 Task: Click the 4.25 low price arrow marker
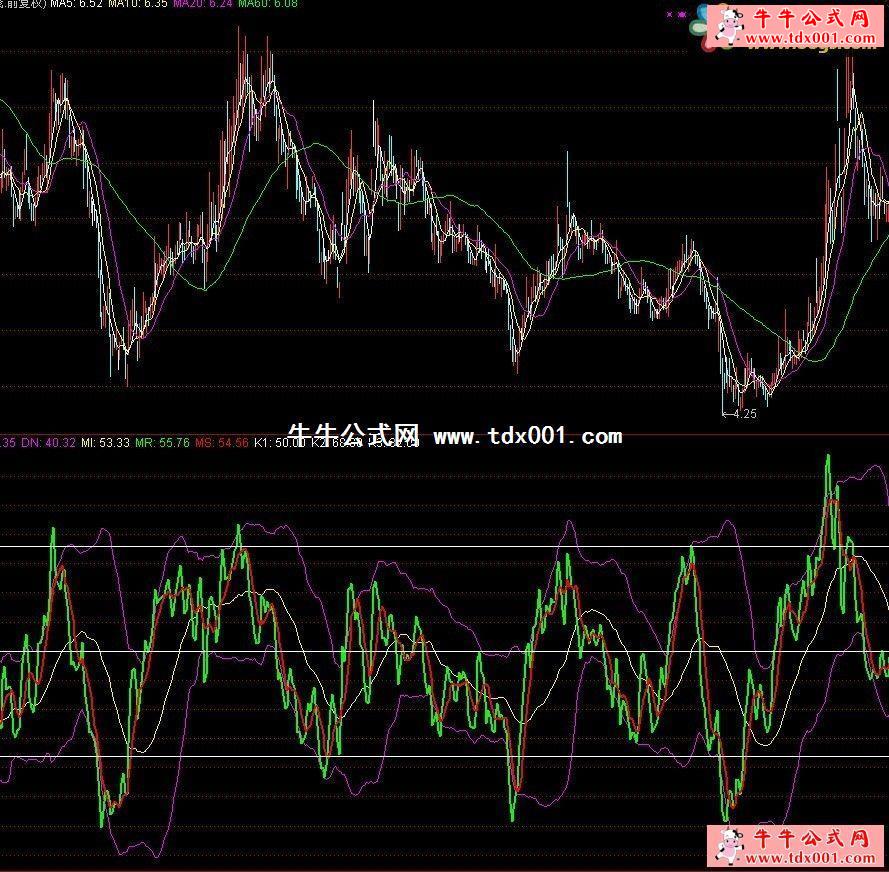coord(740,413)
